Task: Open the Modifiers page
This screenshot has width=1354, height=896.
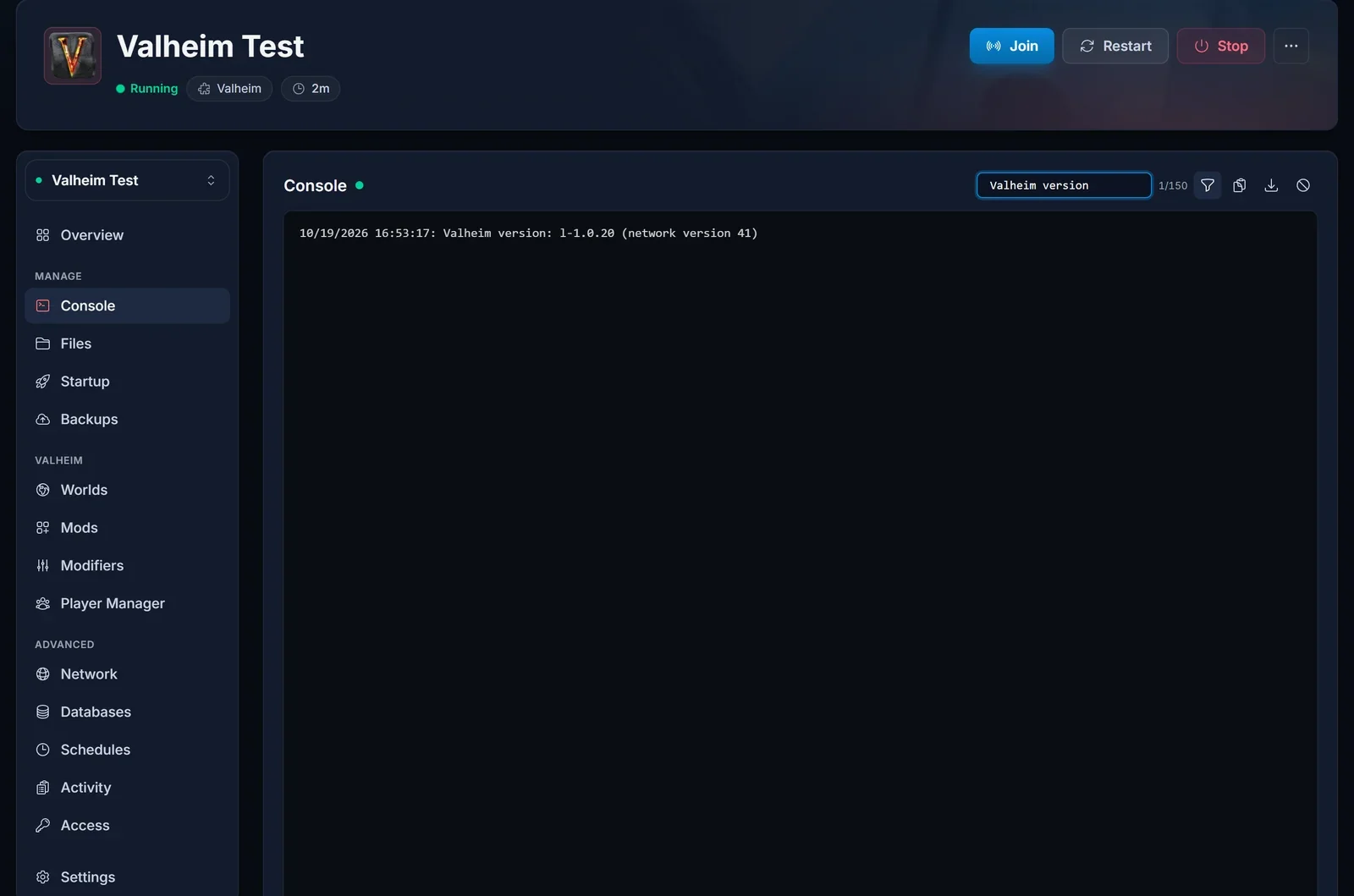Action: (127, 565)
